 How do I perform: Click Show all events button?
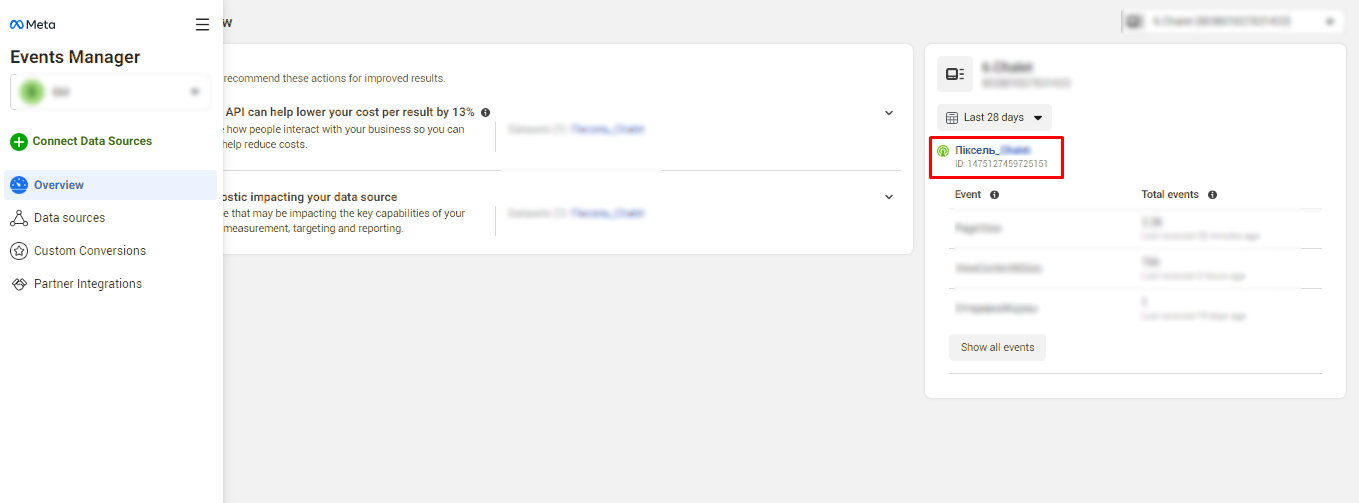997,348
